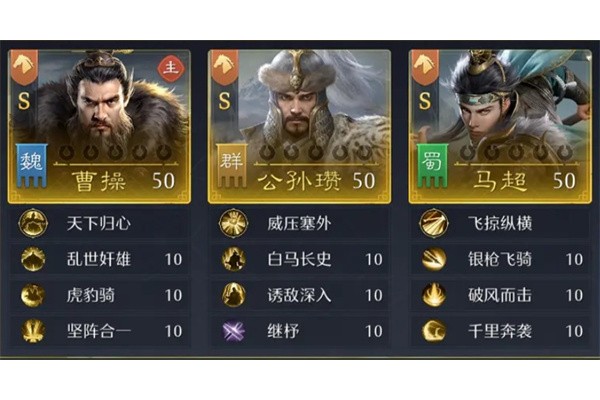
Task: Tap the 群 faction banner
Action: click(232, 166)
